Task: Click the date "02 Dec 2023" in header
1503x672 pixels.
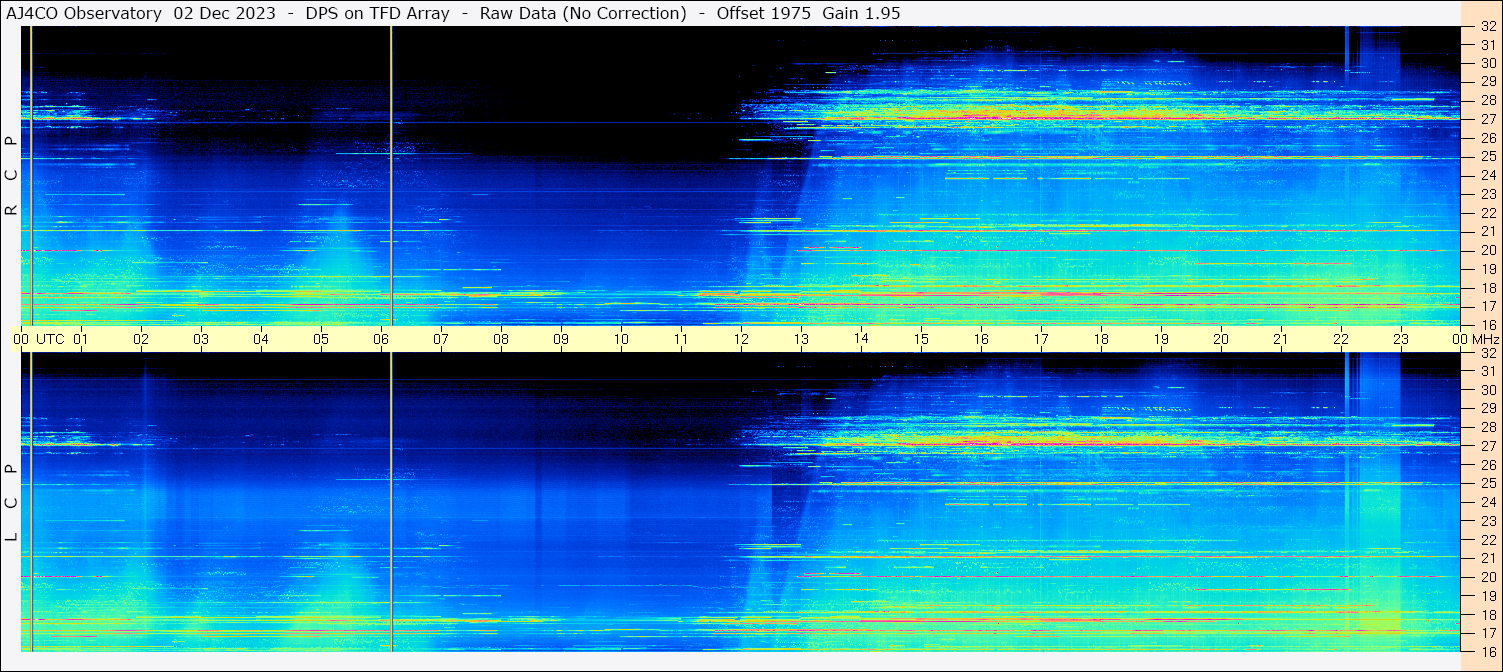Action: (x=227, y=13)
